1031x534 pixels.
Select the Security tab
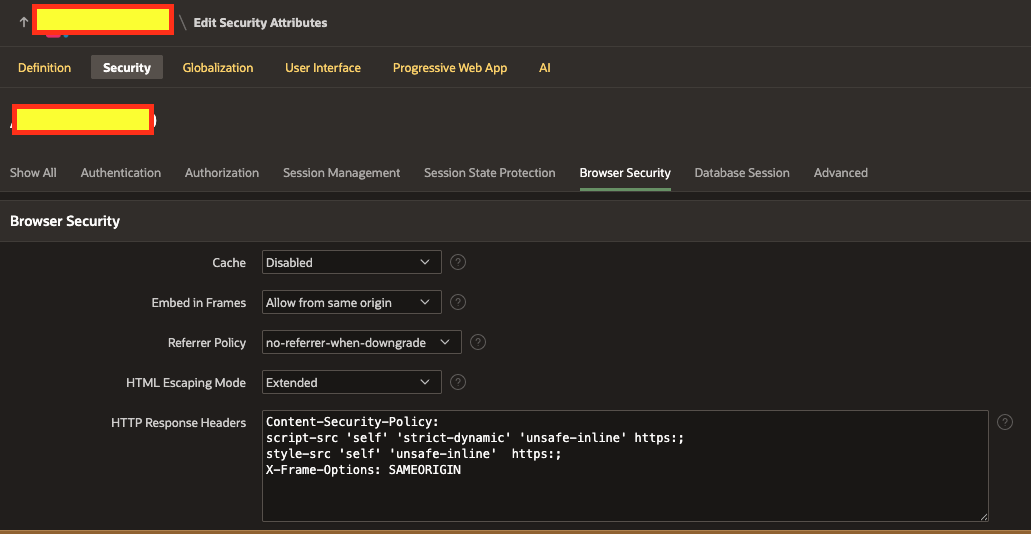tap(127, 67)
